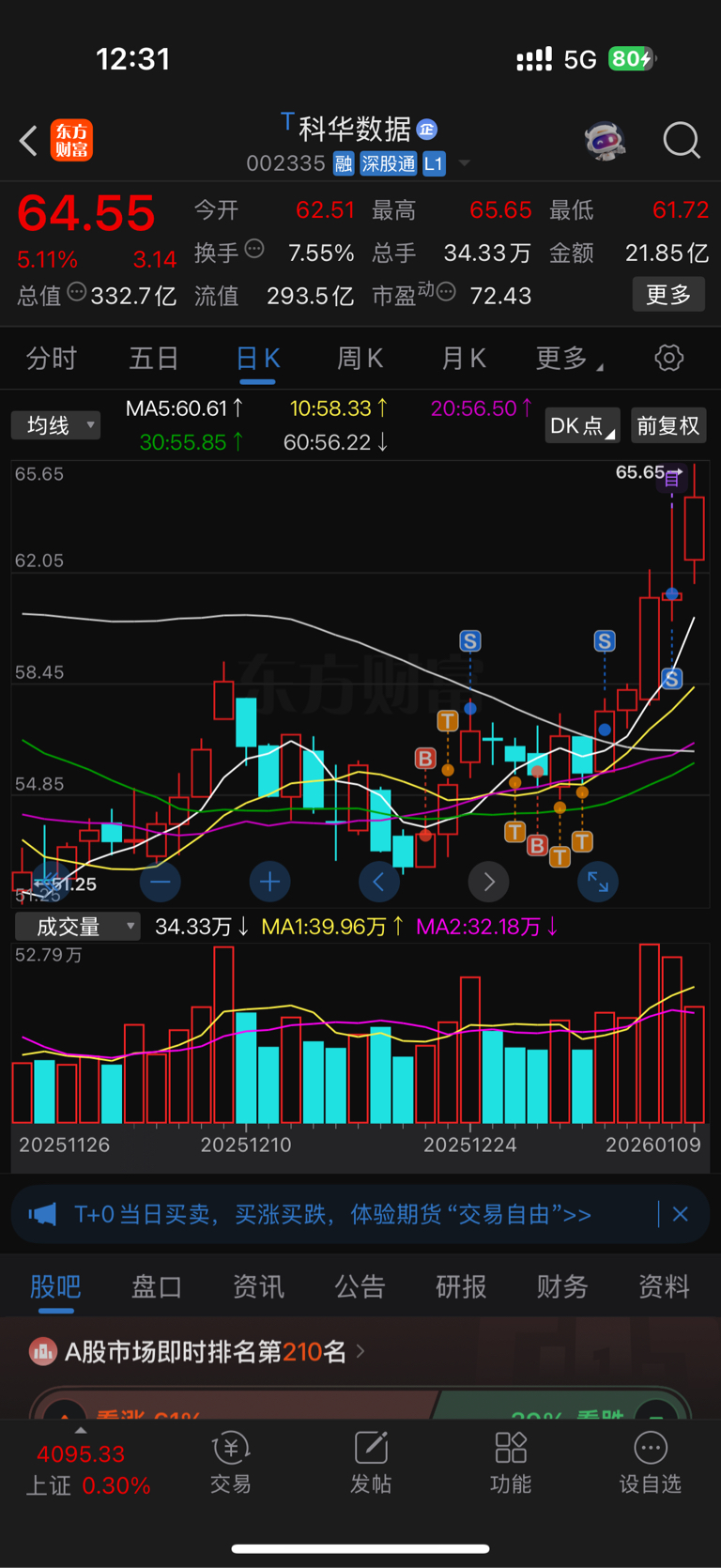721x1568 pixels.
Task: Open the 成交量 indicator dropdown
Action: tap(77, 927)
